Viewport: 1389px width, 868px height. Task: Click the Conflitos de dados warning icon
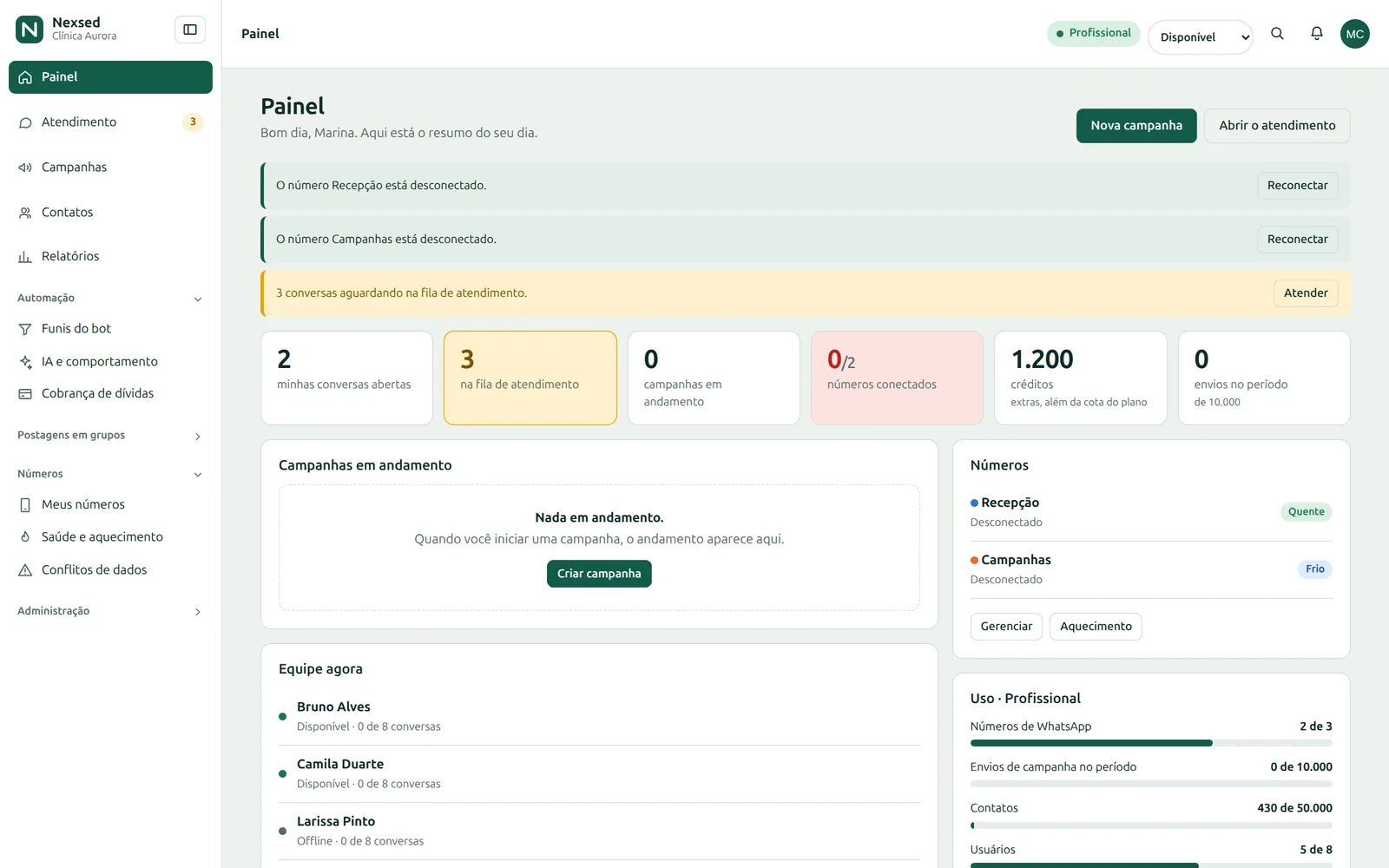25,570
